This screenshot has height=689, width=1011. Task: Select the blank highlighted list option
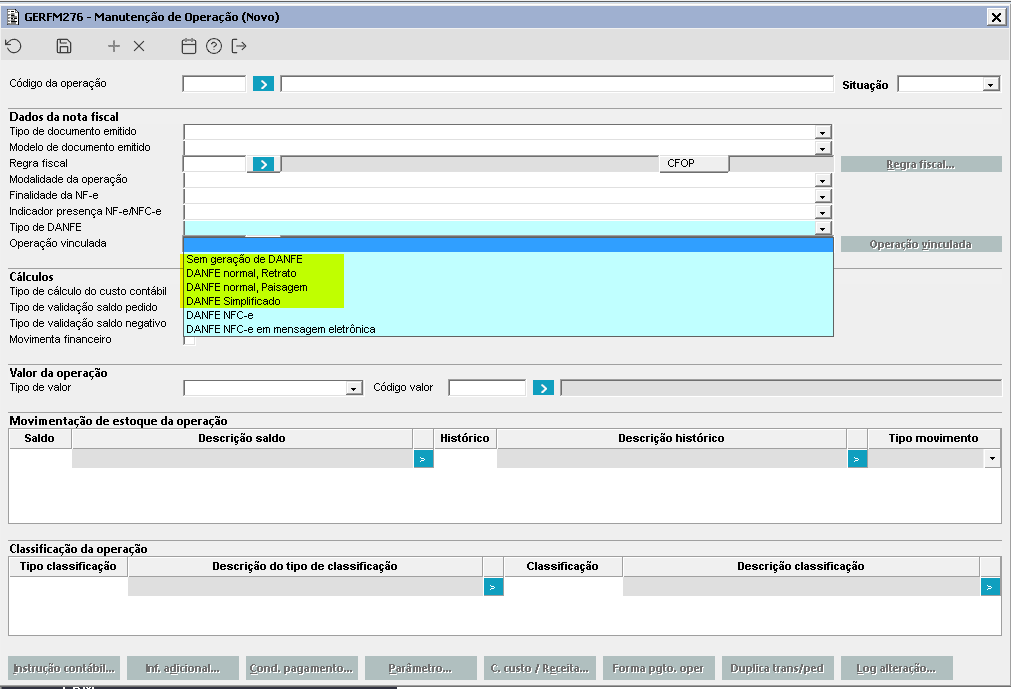[x=508, y=245]
